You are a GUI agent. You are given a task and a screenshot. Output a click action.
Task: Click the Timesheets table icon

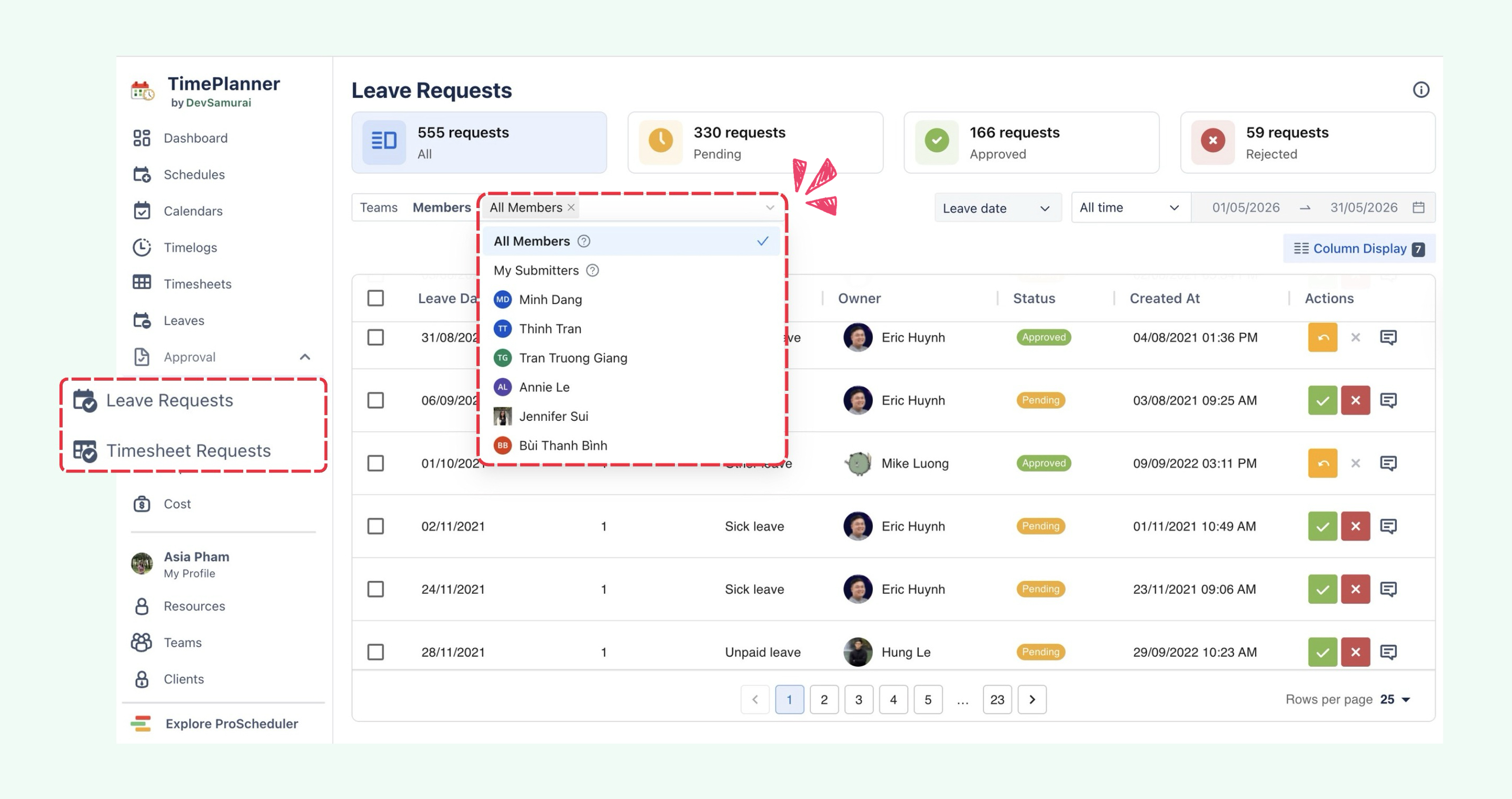click(x=142, y=282)
